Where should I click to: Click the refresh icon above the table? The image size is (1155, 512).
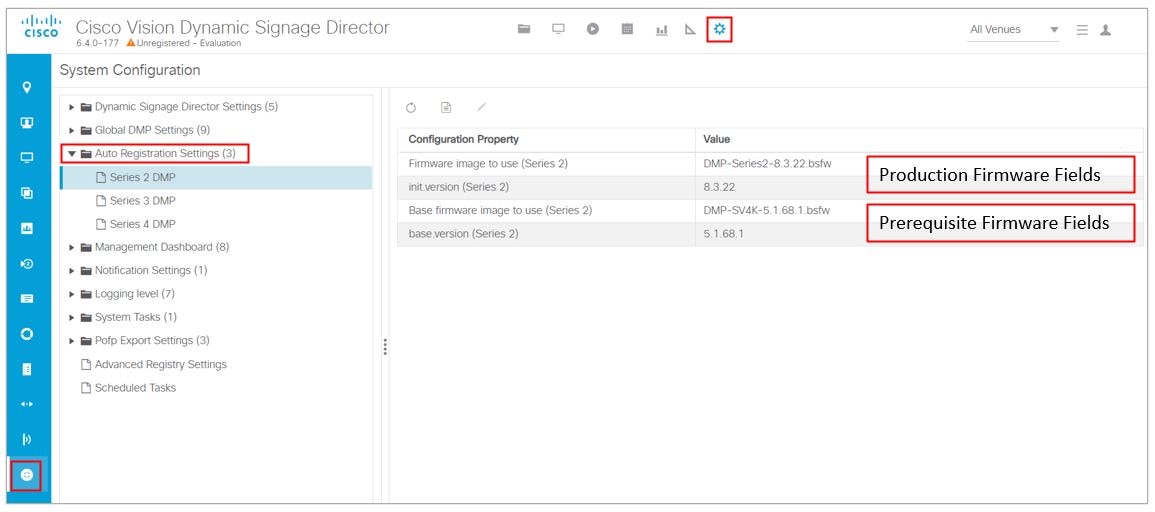point(411,108)
